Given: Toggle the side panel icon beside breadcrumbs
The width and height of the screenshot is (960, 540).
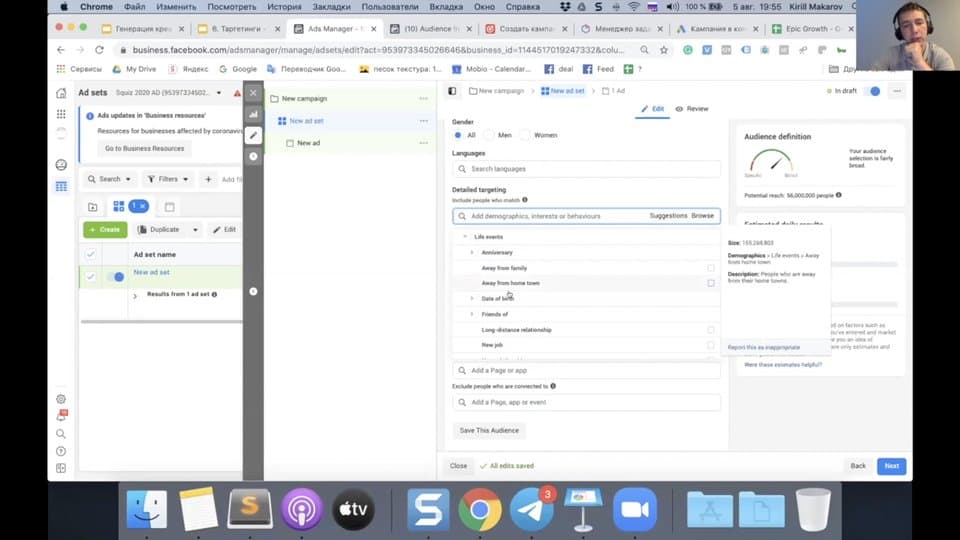Looking at the screenshot, I should [452, 91].
